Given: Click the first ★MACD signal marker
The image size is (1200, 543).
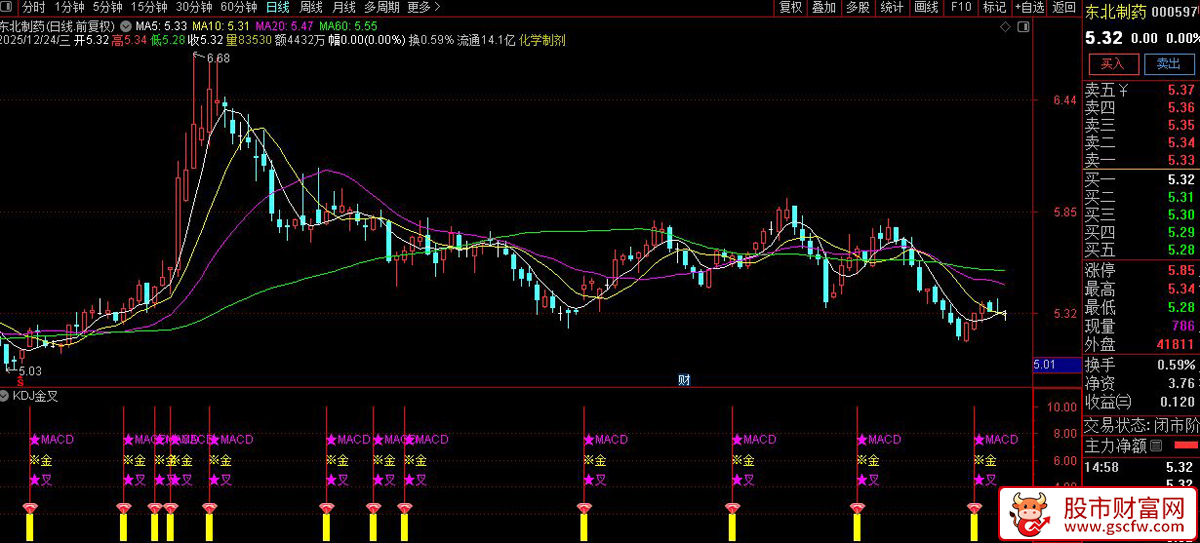Looking at the screenshot, I should point(51,439).
